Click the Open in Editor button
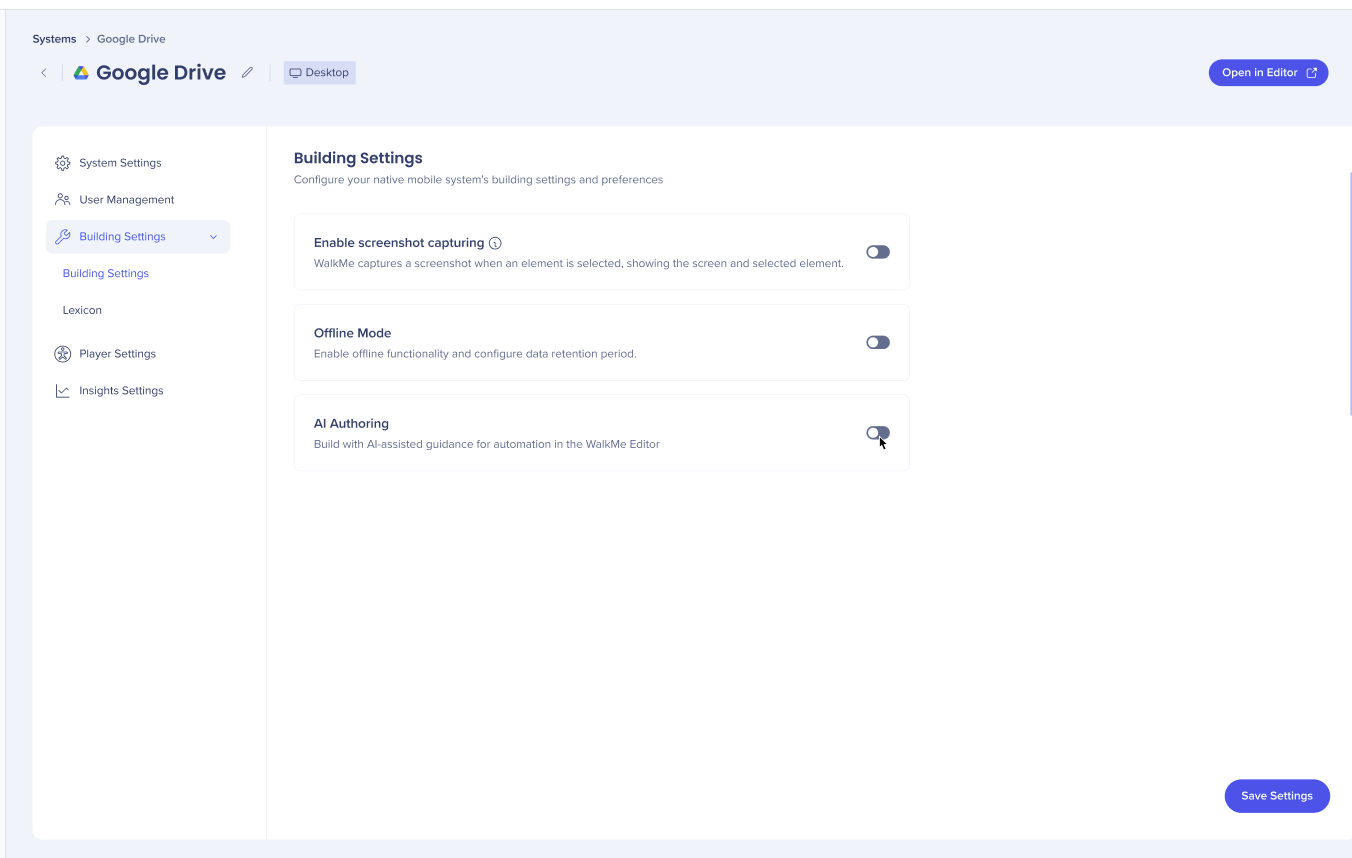The width and height of the screenshot is (1352, 858). point(1269,73)
